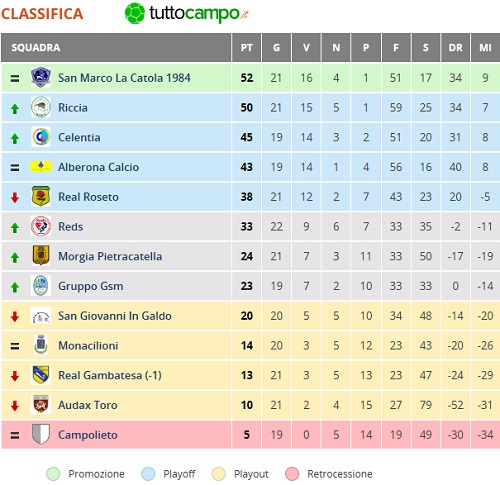This screenshot has width=500, height=485.
Task: Click the Morgia Pietracatella shield icon
Action: tap(41, 256)
